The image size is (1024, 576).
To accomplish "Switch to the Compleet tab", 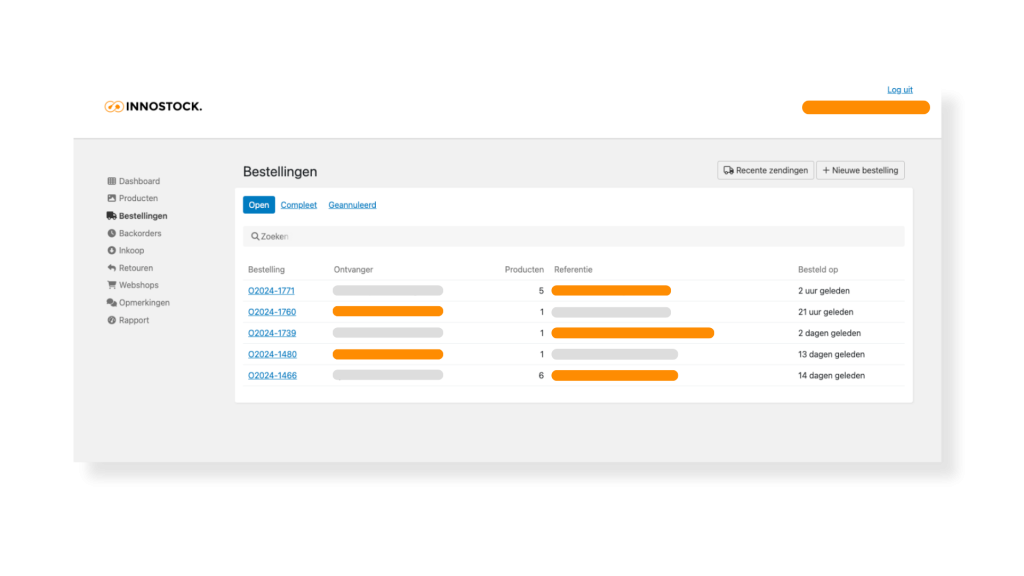I will [x=298, y=205].
